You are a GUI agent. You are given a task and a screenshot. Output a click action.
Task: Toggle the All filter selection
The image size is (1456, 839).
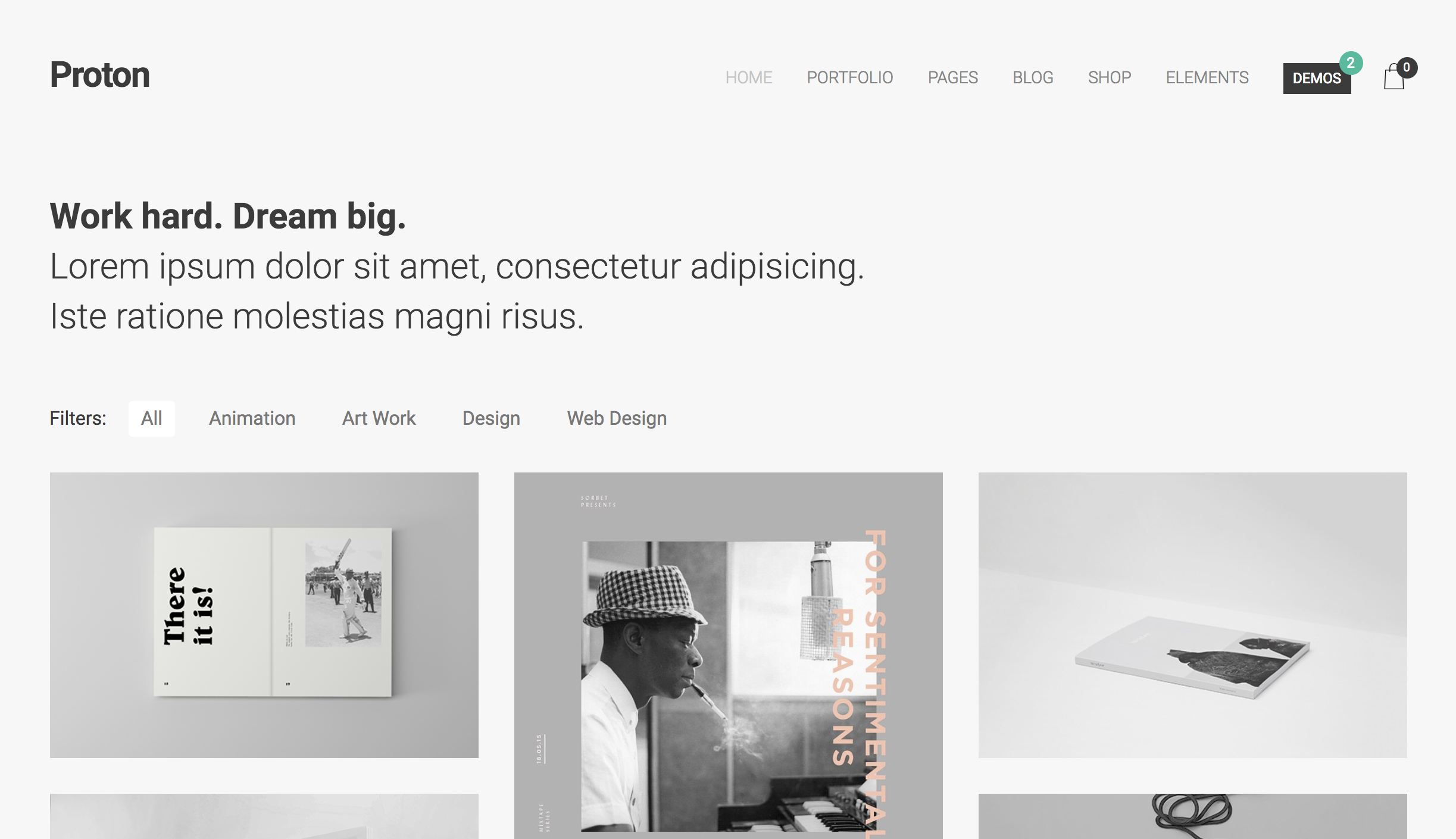(151, 418)
